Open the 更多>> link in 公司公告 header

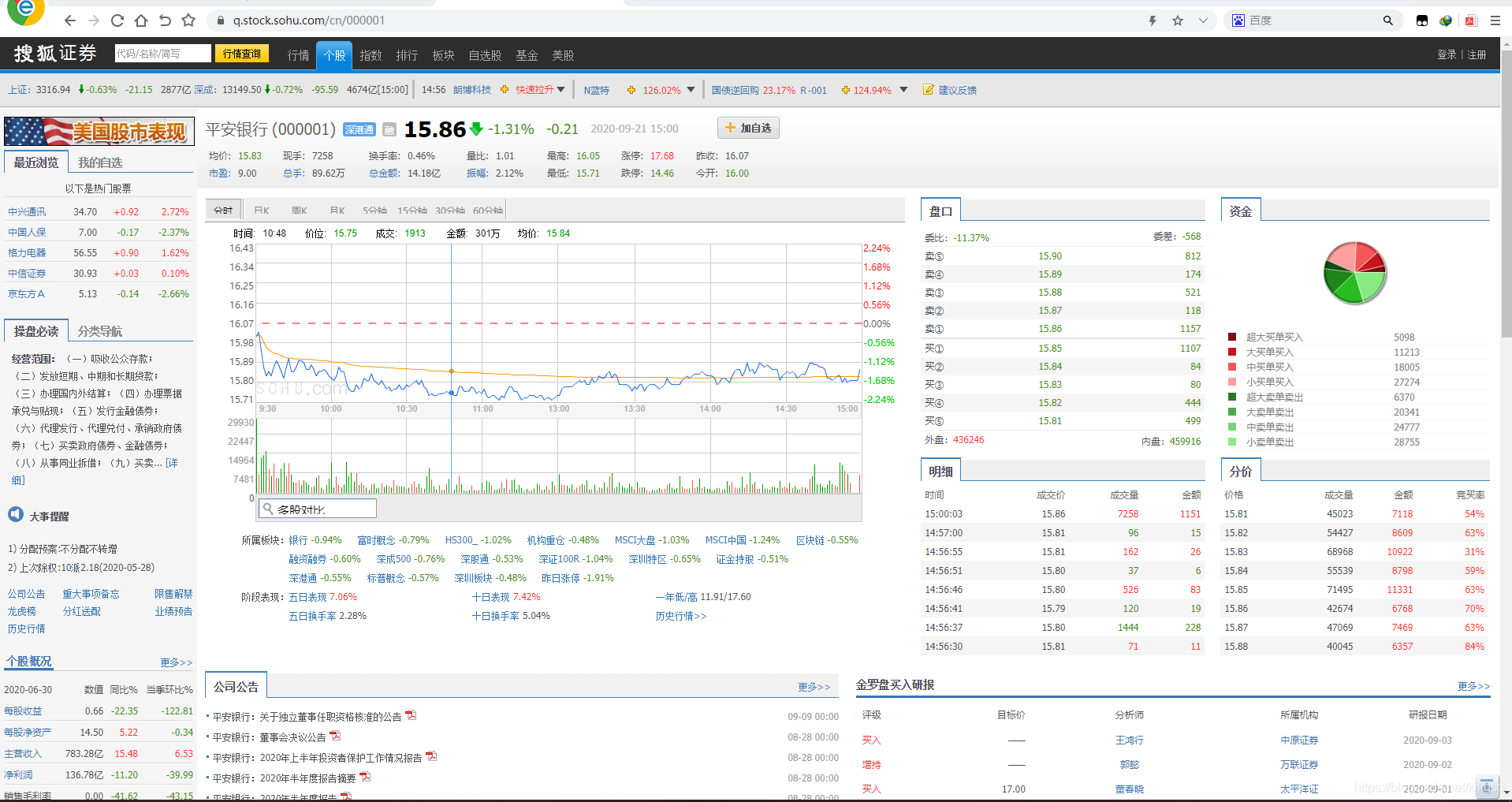click(814, 687)
